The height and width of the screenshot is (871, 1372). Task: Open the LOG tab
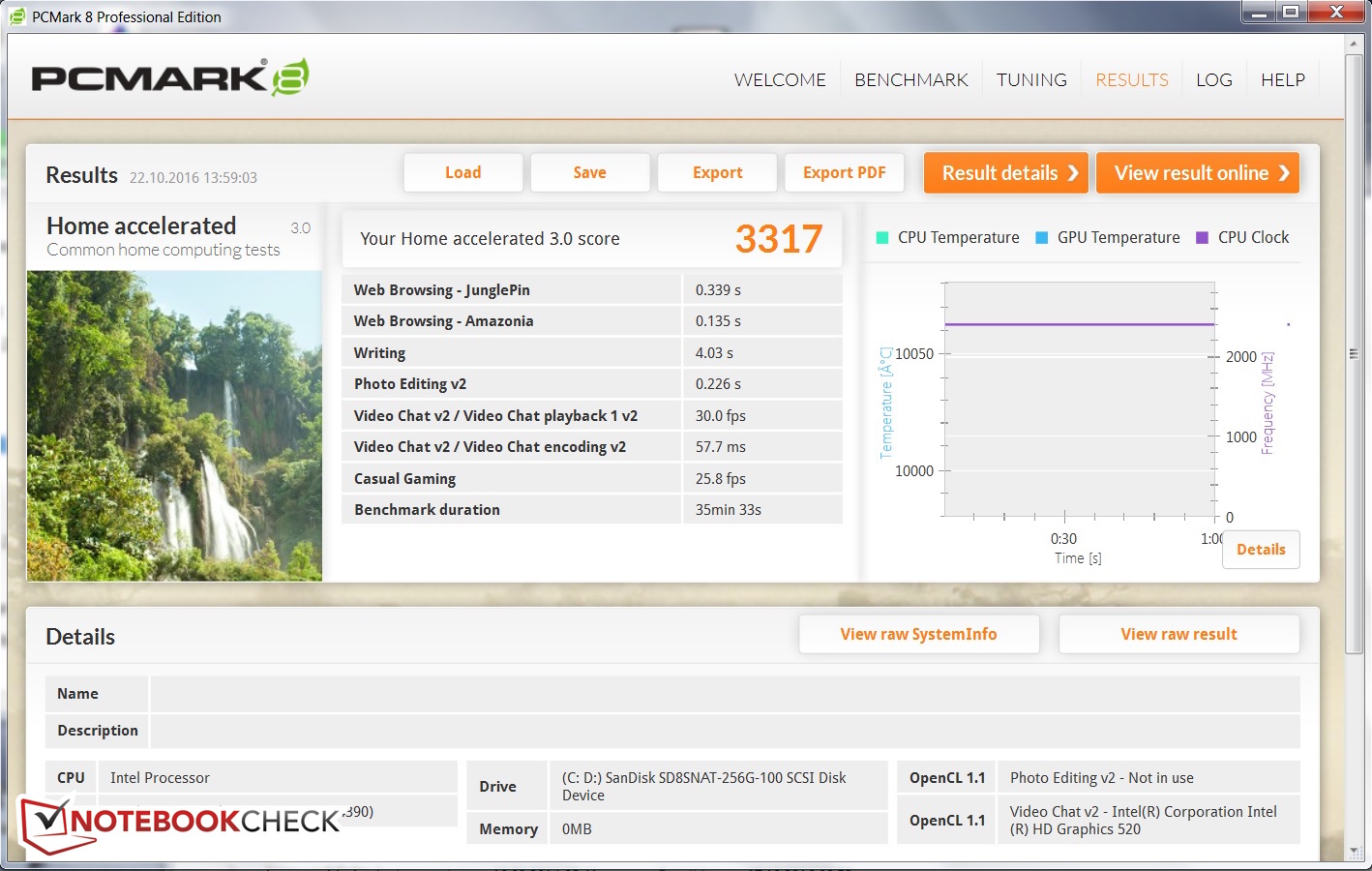pyautogui.click(x=1214, y=80)
